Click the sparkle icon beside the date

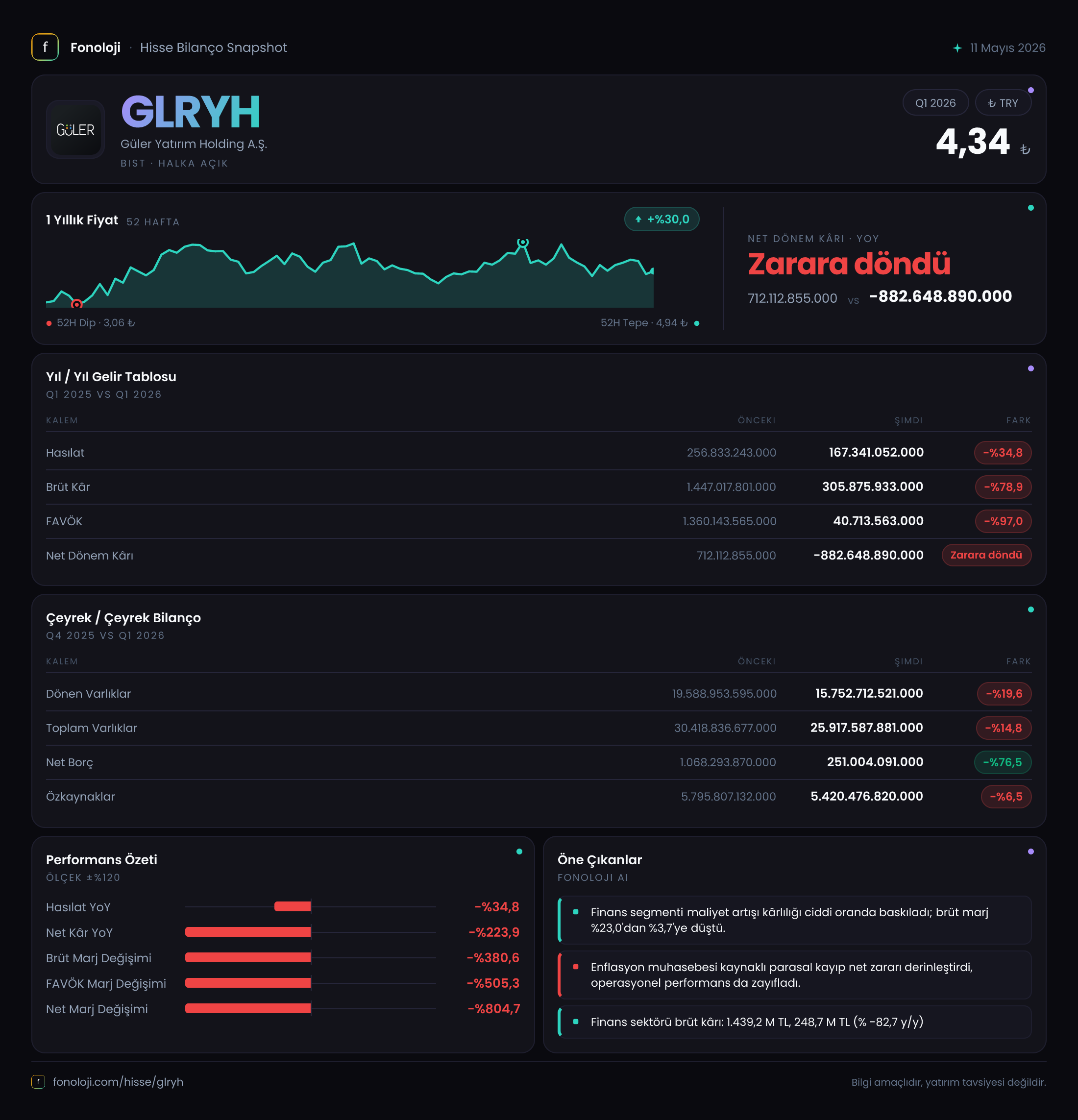[957, 48]
